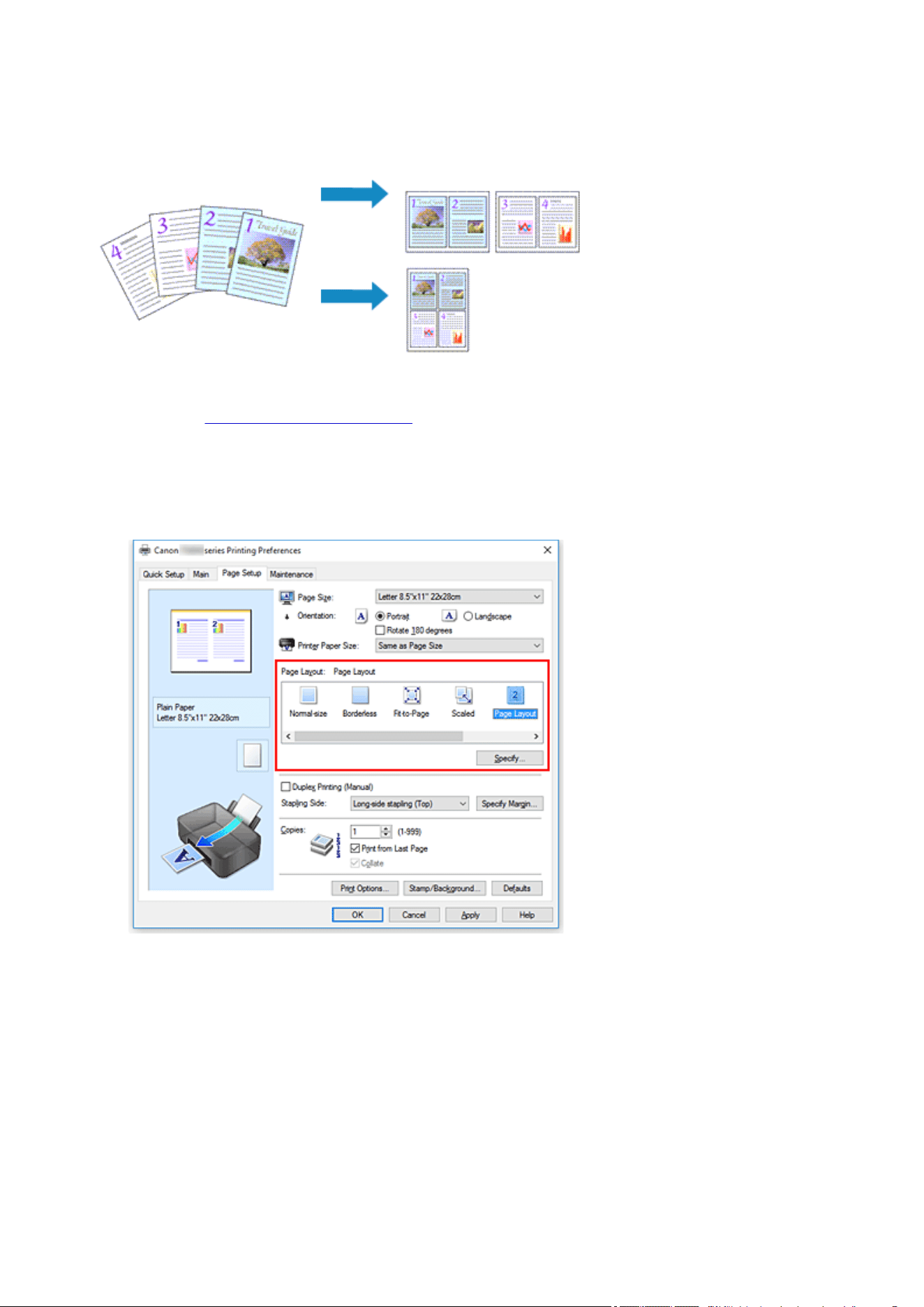The height and width of the screenshot is (1307, 924).
Task: Click the Defaults button
Action: (517, 888)
